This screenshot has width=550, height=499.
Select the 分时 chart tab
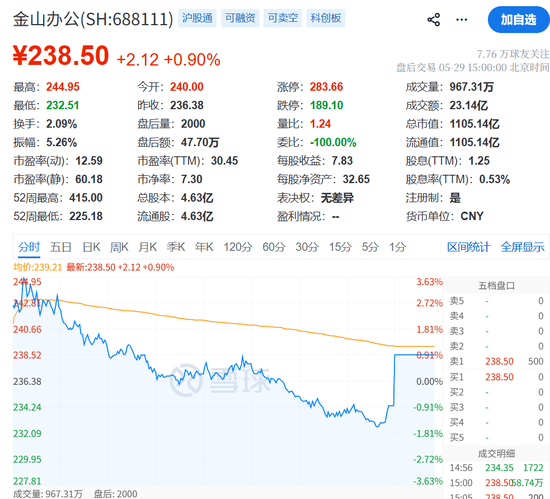[29, 247]
